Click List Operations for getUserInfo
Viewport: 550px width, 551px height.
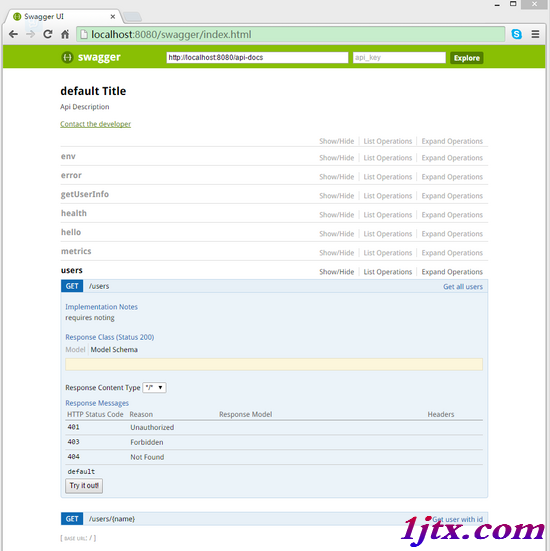[388, 196]
